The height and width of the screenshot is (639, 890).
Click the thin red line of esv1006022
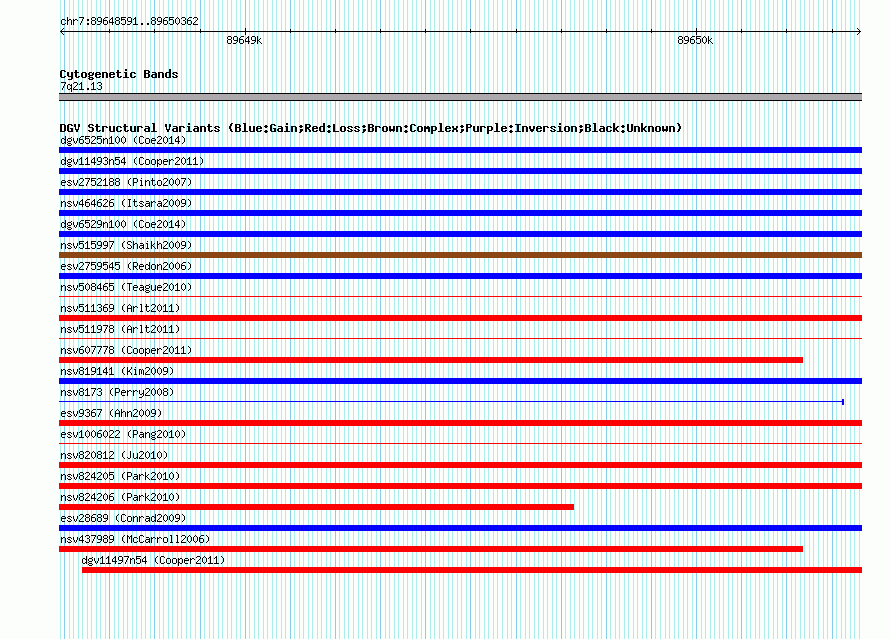(x=460, y=443)
